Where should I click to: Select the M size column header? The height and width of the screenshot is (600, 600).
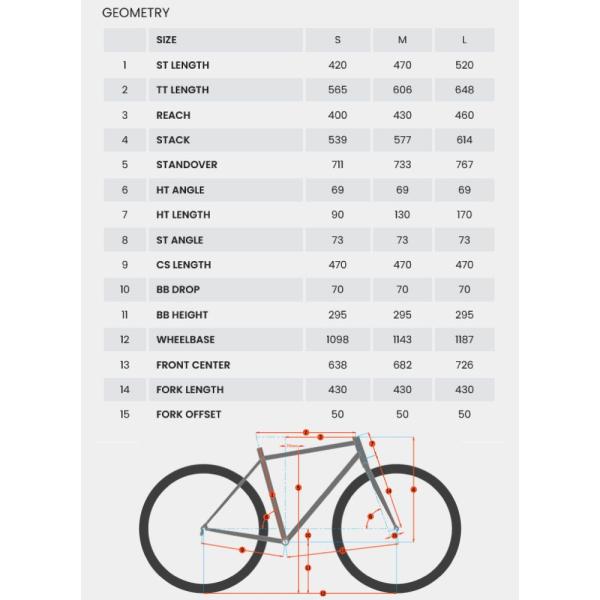(x=402, y=40)
